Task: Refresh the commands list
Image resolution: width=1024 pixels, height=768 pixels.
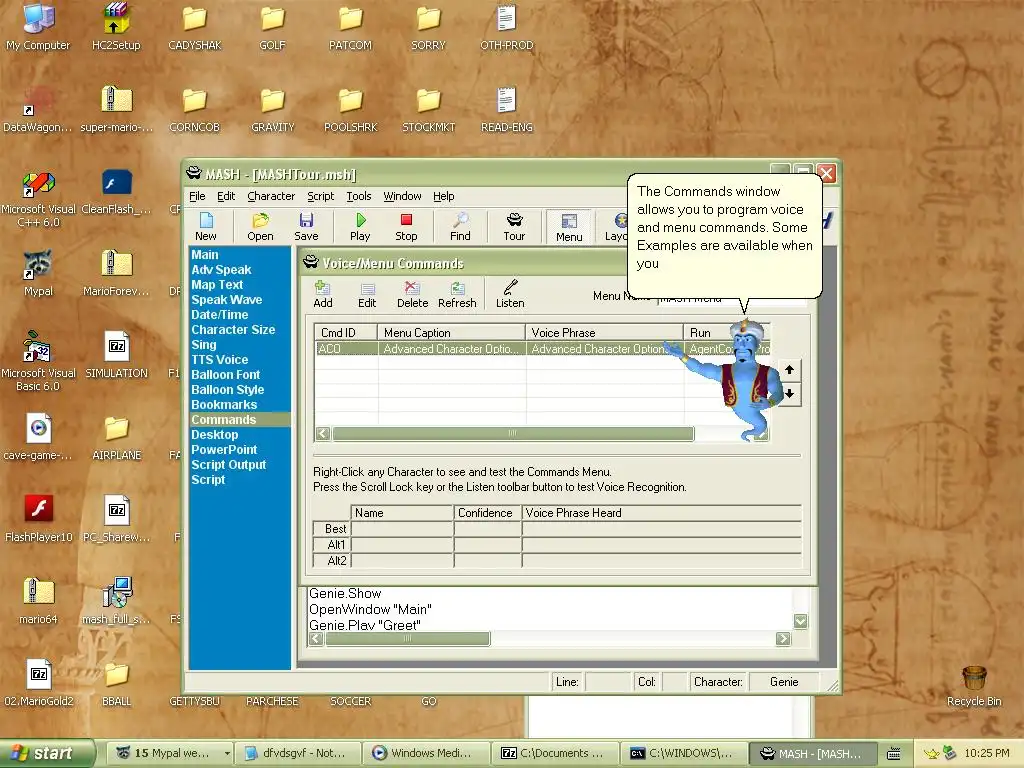Action: click(457, 295)
